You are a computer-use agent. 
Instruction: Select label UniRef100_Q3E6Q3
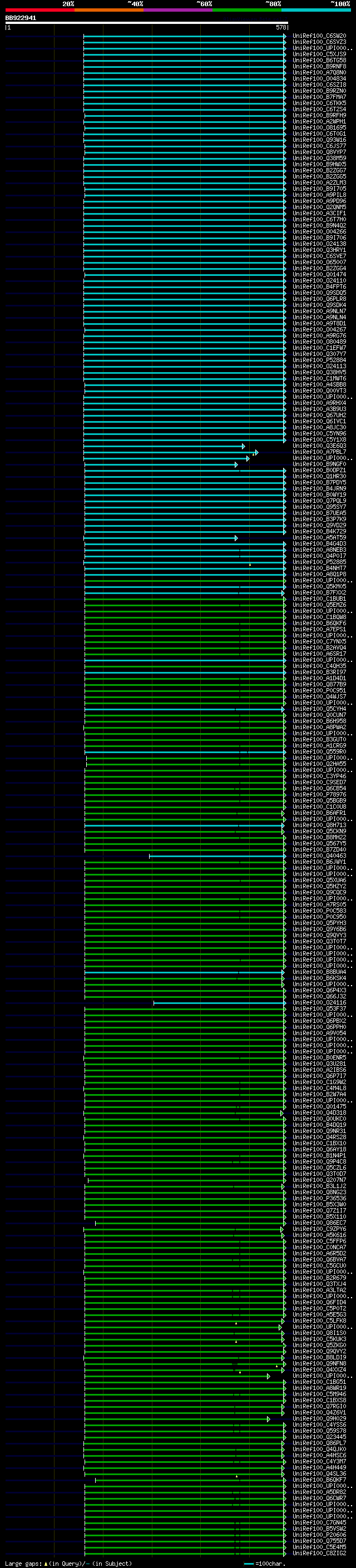(x=319, y=446)
